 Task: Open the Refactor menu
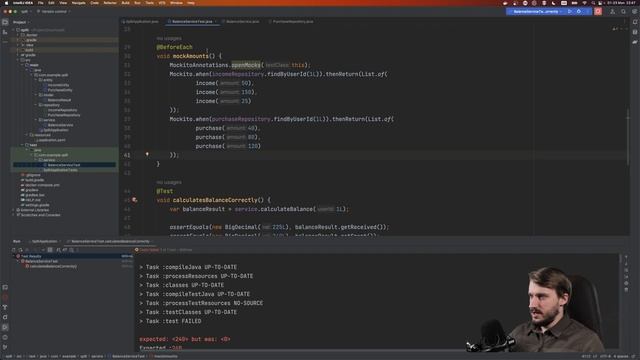click(110, 3)
